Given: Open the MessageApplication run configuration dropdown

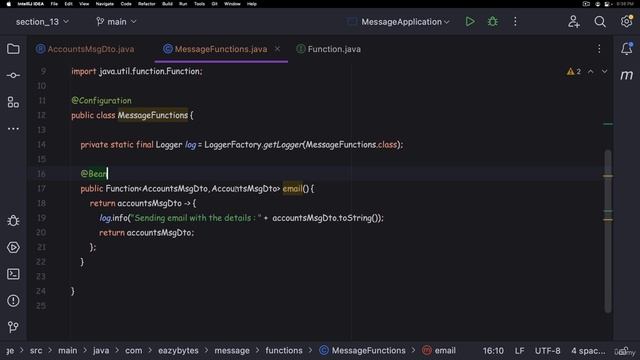Looking at the screenshot, I should pyautogui.click(x=405, y=22).
